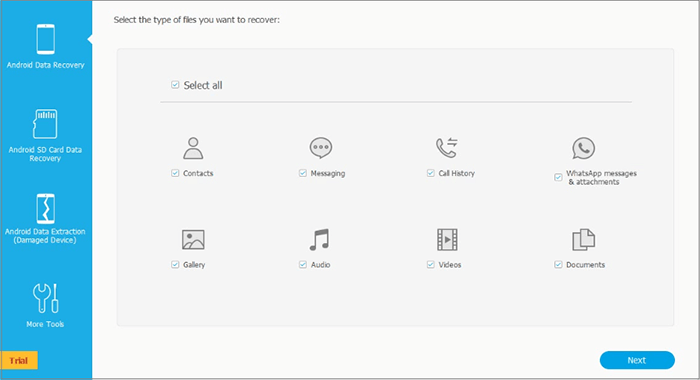
Task: Click the yellow Trial badge
Action: (x=19, y=360)
